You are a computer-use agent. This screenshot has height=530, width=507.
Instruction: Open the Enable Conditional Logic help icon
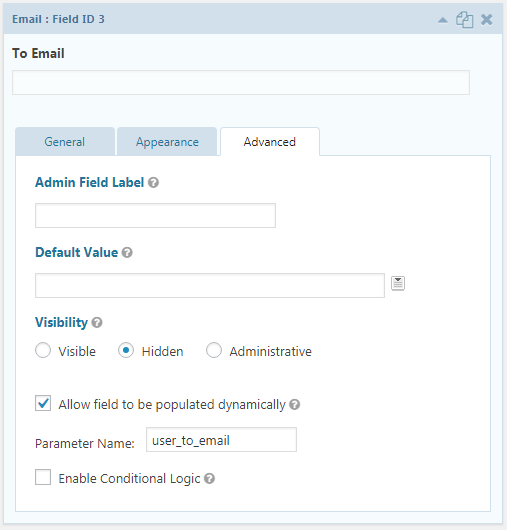click(210, 479)
